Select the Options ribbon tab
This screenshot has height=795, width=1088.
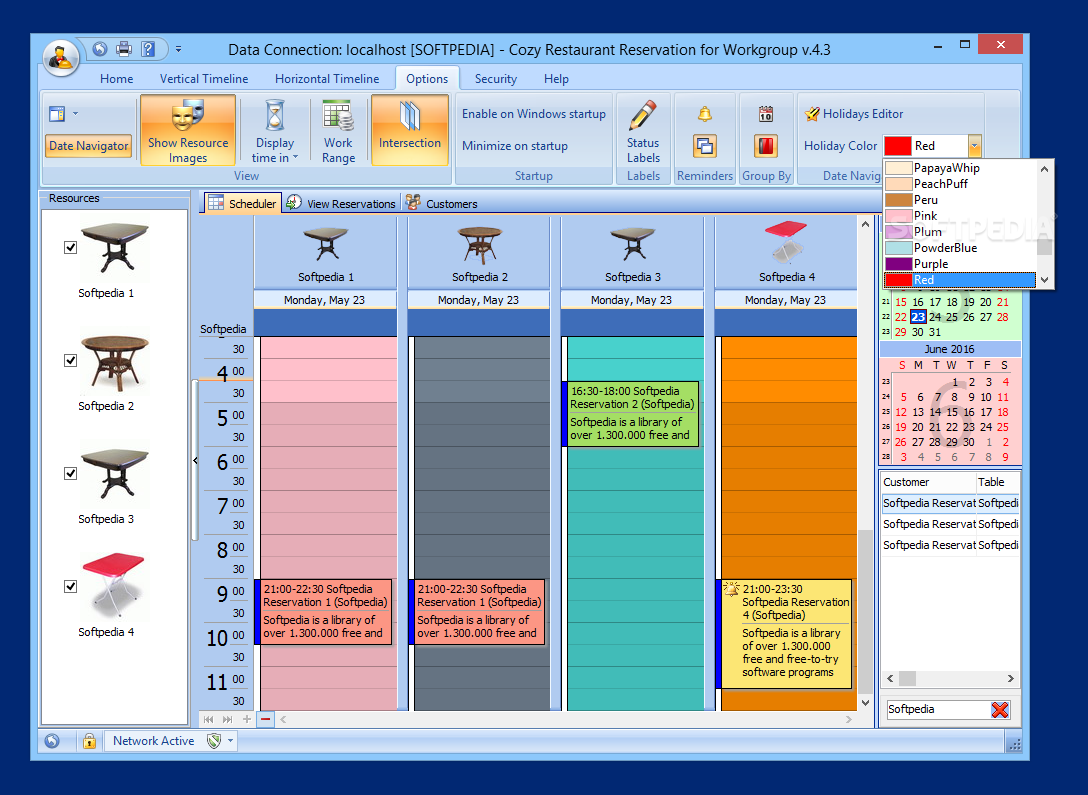point(427,79)
